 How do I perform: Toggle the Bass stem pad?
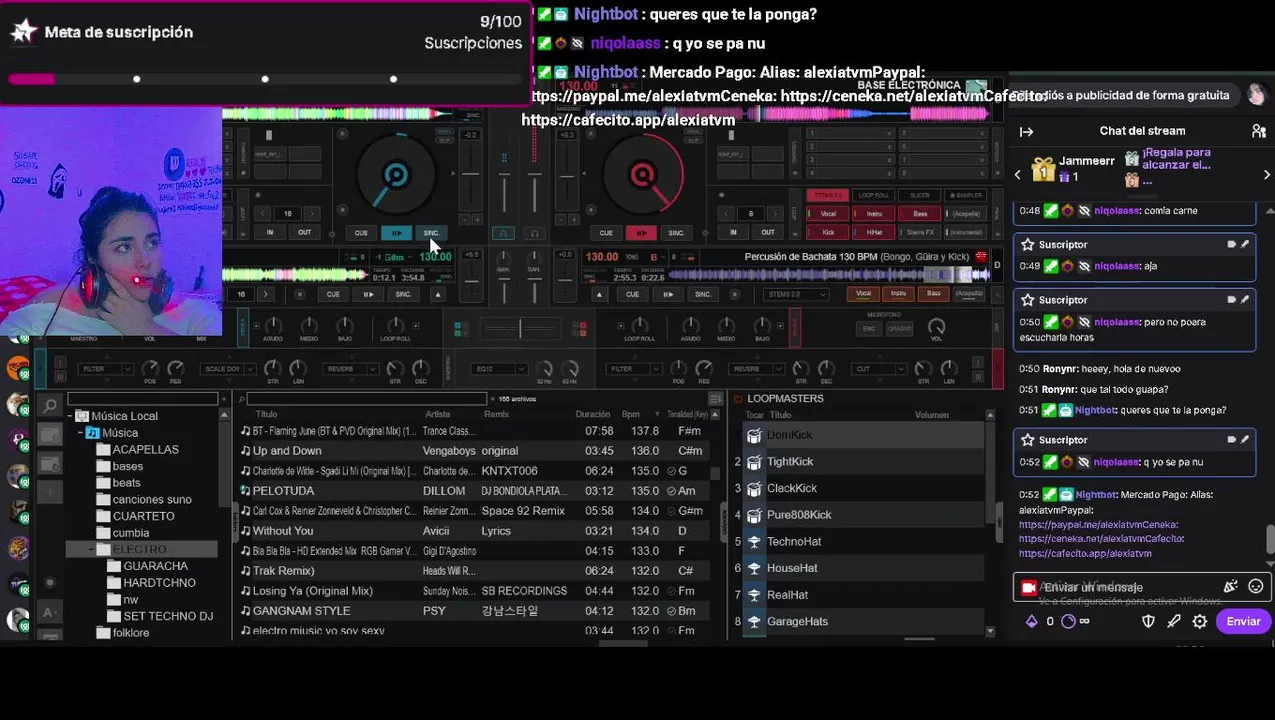[x=920, y=214]
